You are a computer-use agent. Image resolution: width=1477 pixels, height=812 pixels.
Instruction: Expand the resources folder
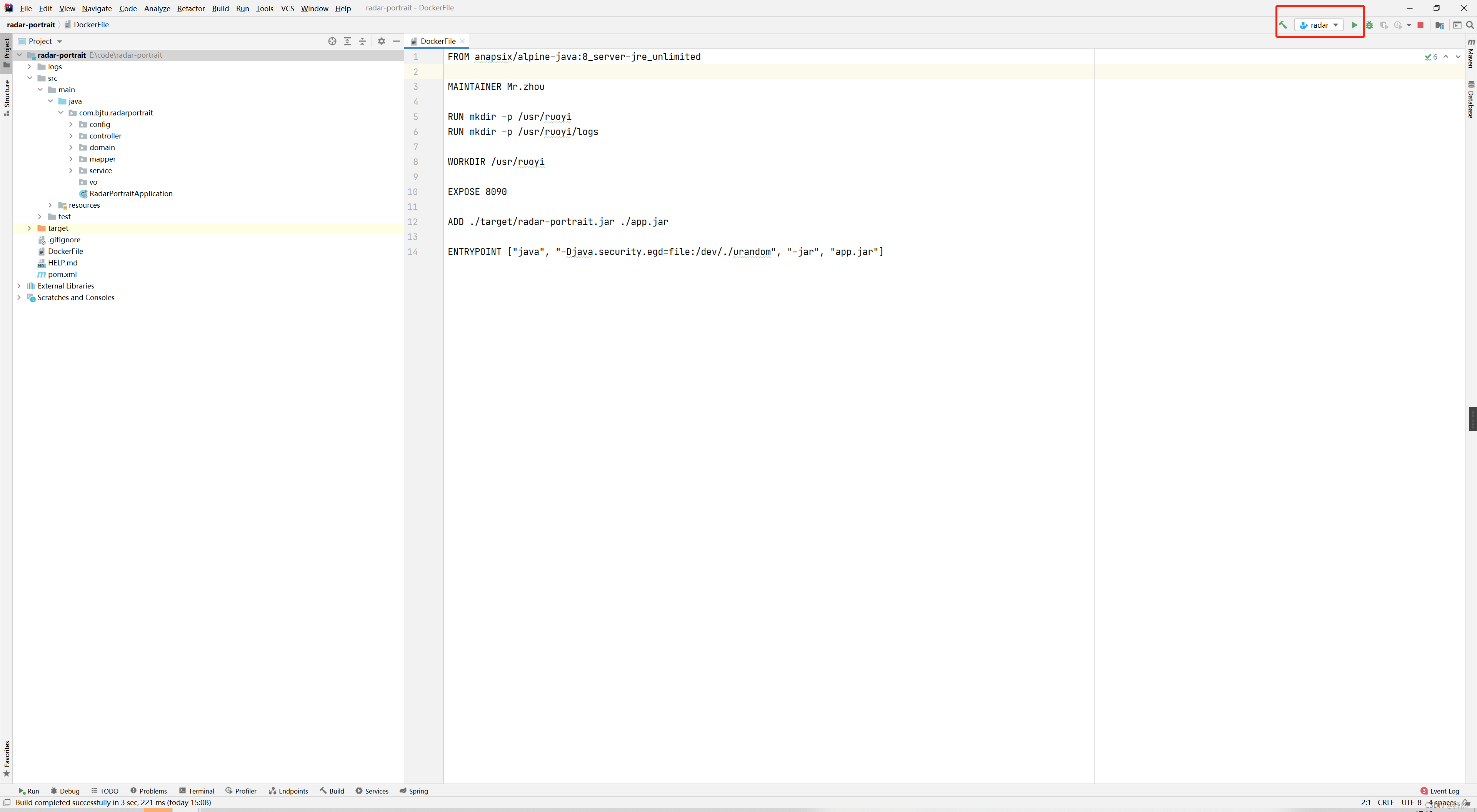[x=50, y=205]
